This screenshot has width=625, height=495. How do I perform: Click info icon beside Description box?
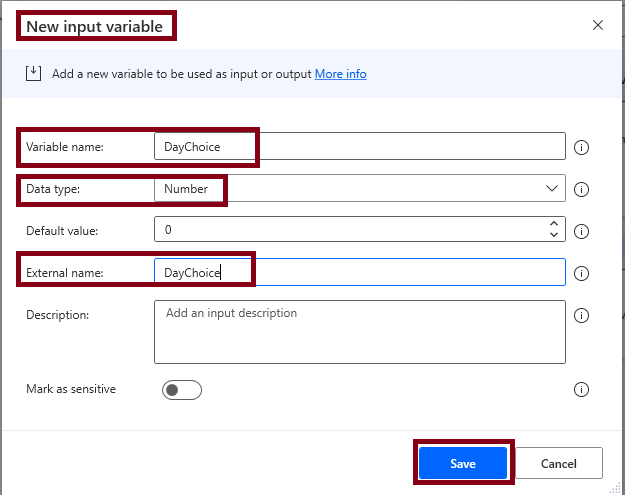point(581,315)
